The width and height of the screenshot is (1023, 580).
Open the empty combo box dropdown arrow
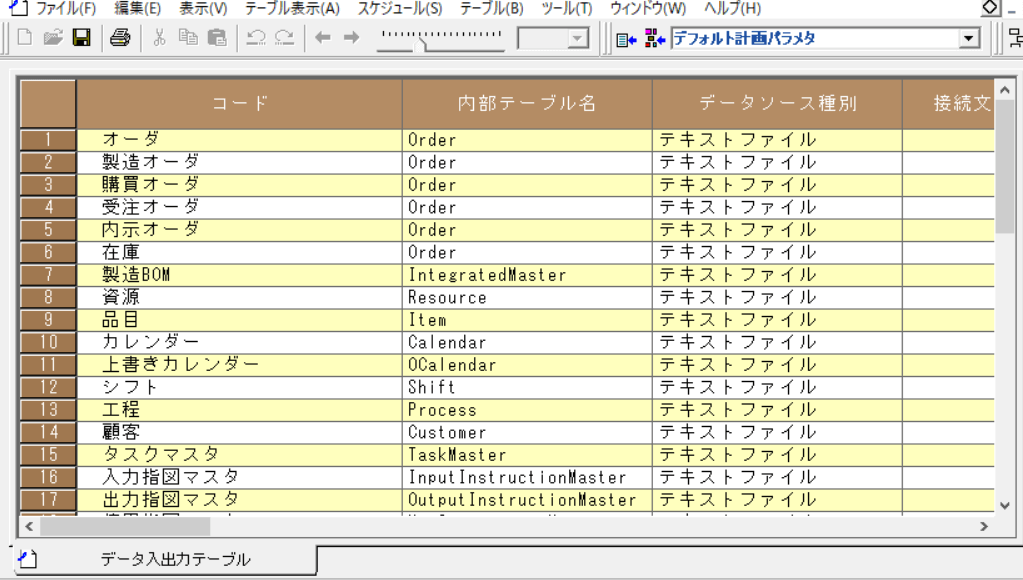click(577, 38)
